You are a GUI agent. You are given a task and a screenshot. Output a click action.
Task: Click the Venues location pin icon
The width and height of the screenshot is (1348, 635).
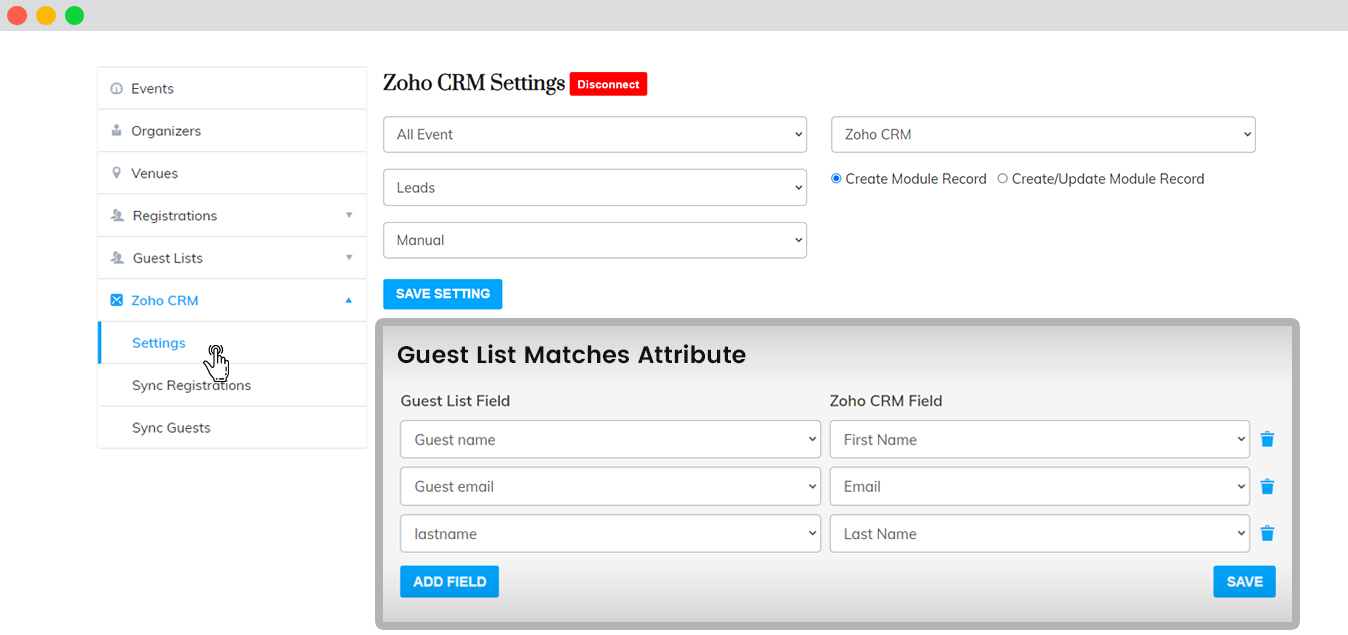click(117, 173)
